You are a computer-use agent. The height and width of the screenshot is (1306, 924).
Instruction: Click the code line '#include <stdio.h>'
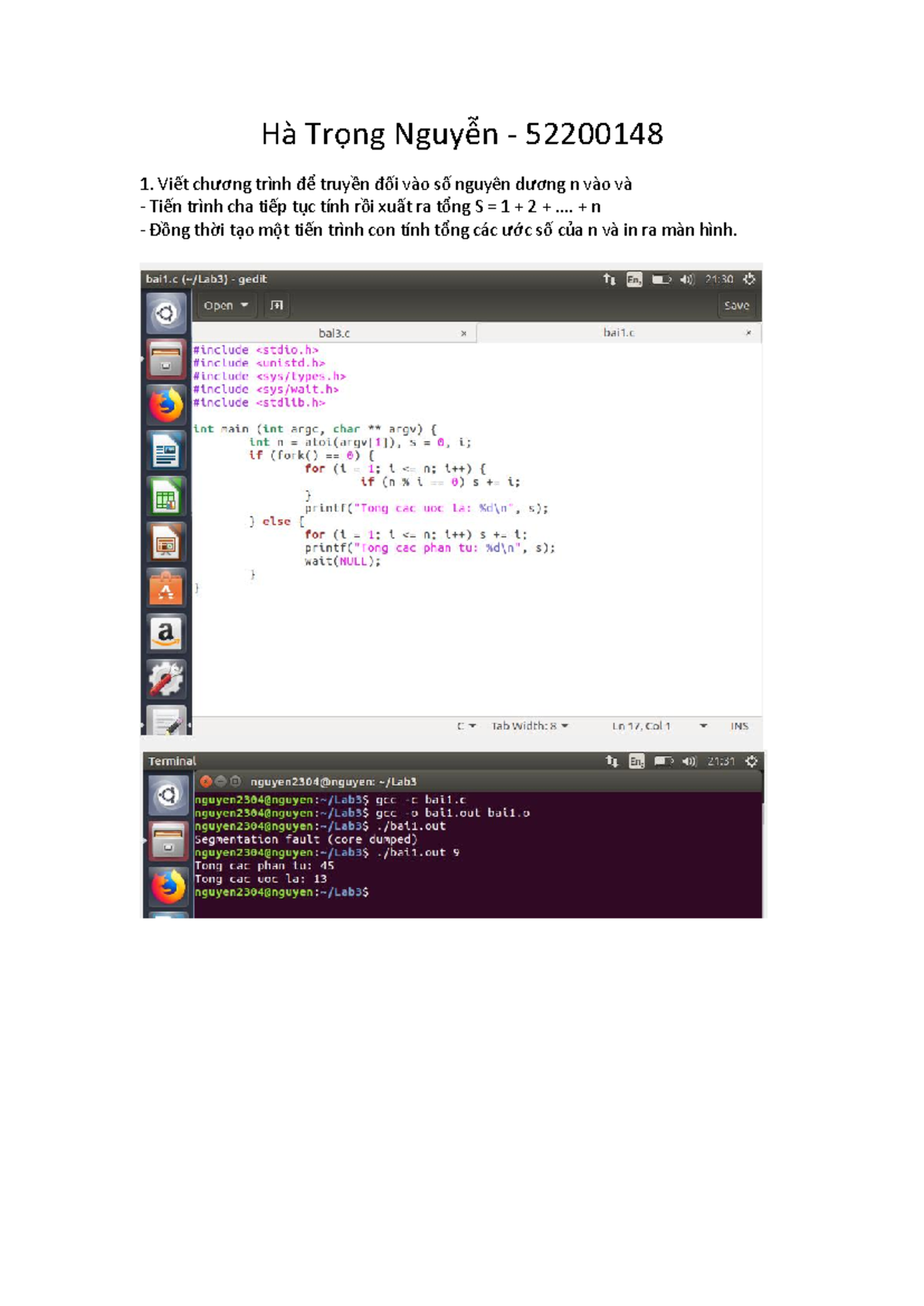[x=256, y=350]
